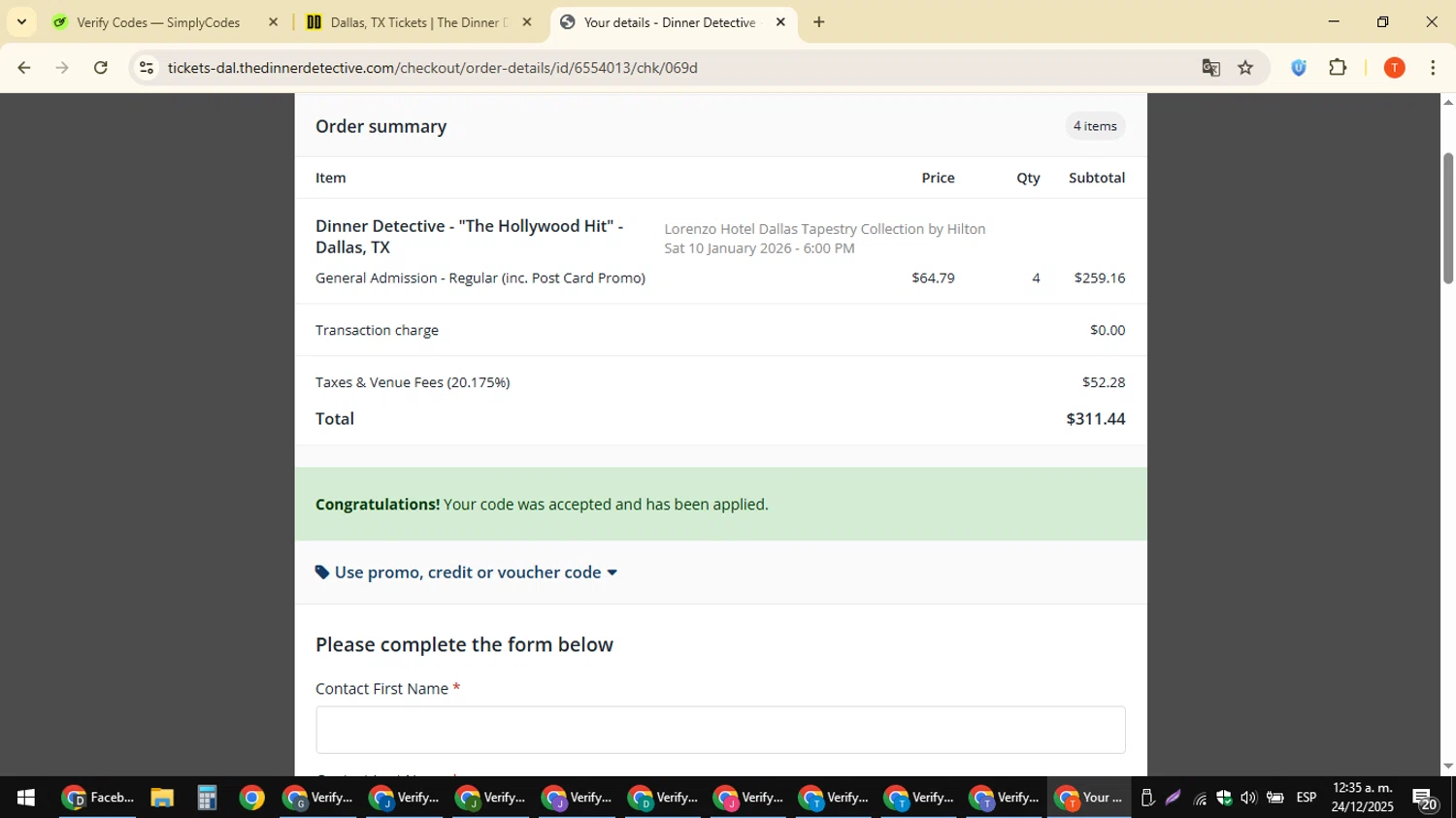Click the Lorenzo Hotel Dallas venue text
The height and width of the screenshot is (818, 1456).
click(x=825, y=229)
